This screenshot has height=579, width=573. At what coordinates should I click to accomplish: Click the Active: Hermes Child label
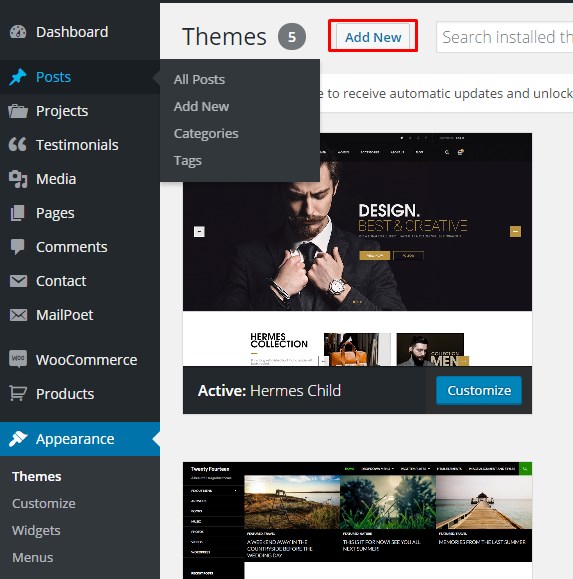(x=269, y=391)
